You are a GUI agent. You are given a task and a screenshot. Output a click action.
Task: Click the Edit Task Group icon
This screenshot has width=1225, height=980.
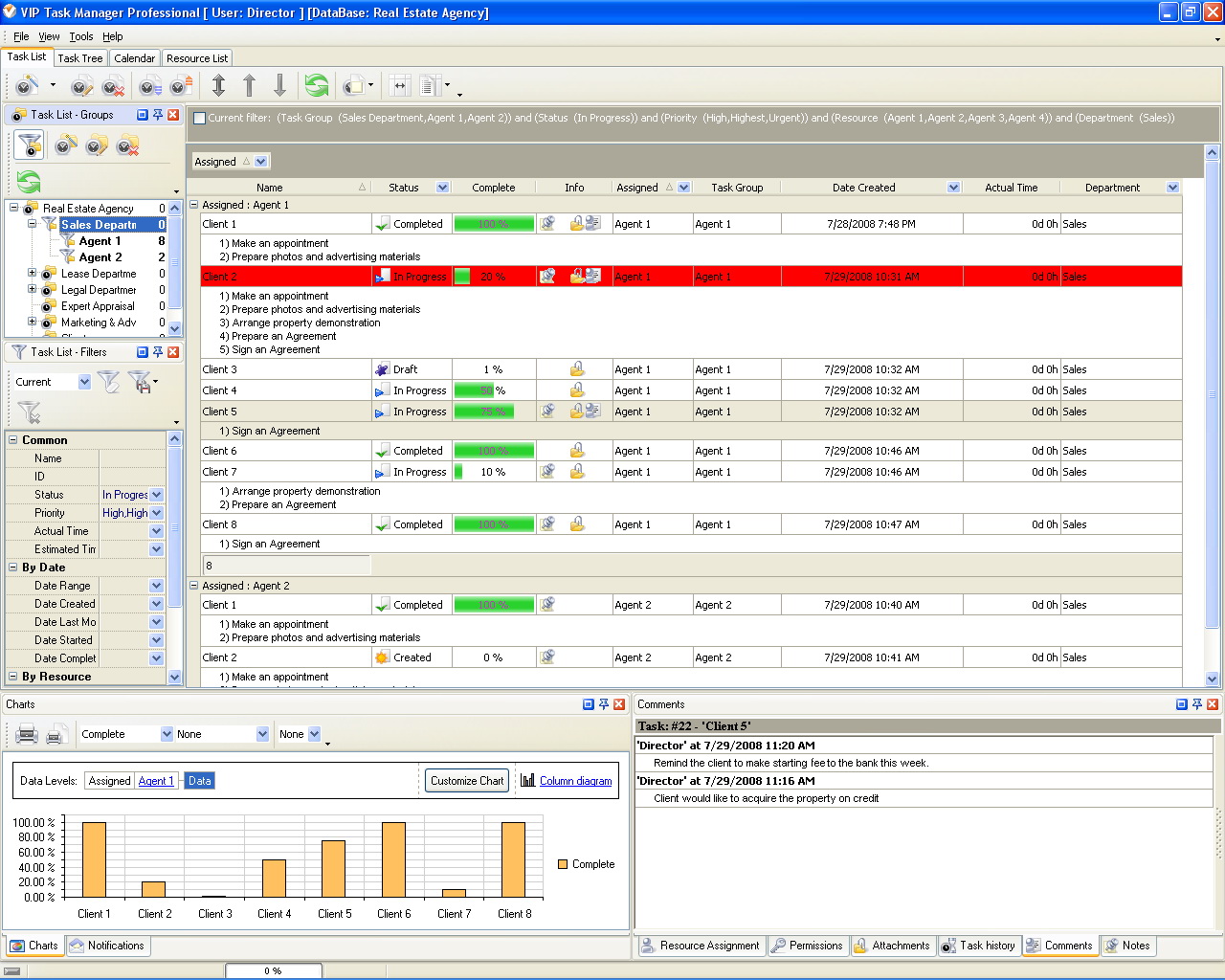[x=96, y=145]
